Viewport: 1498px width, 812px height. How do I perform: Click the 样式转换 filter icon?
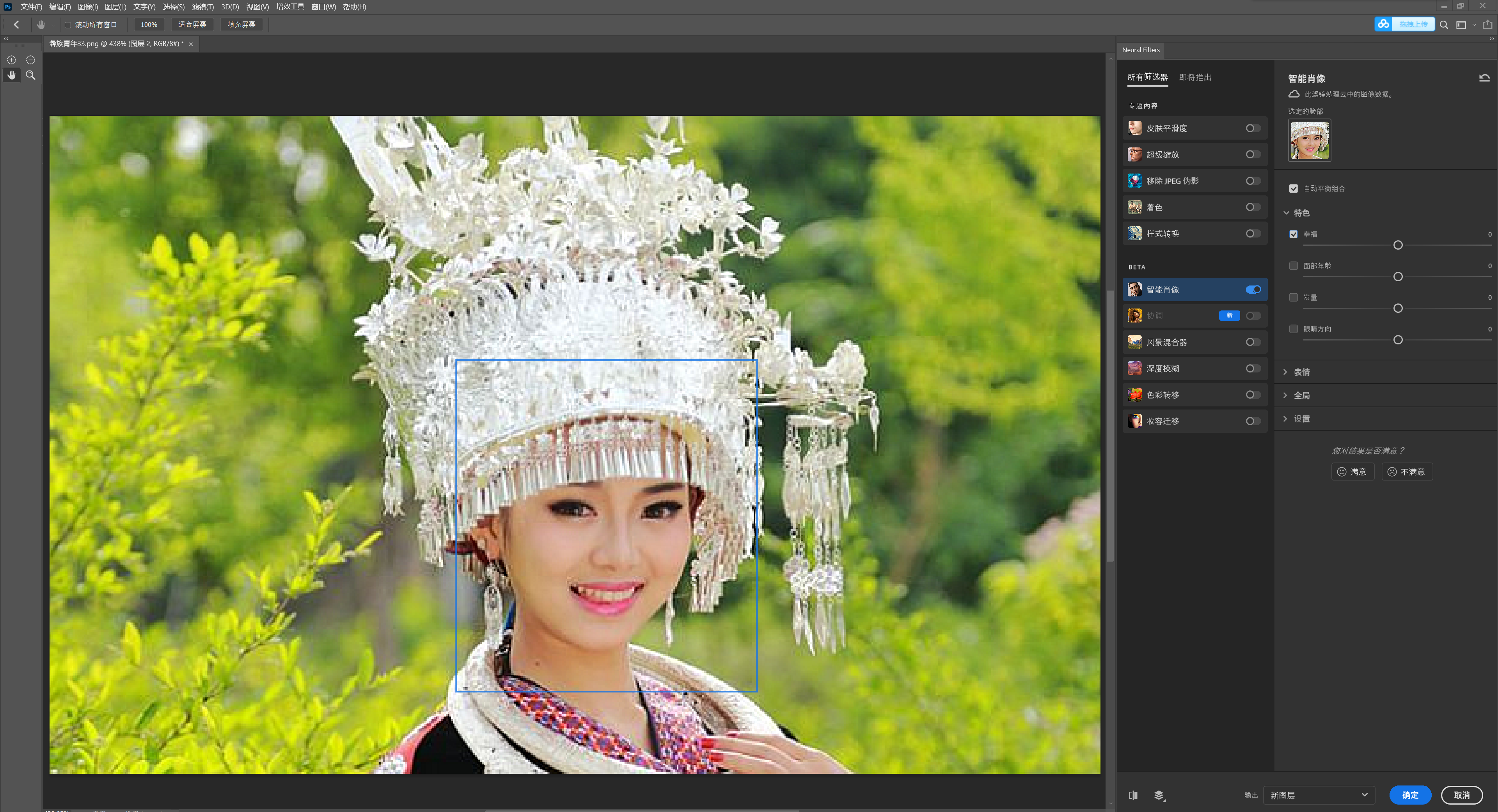point(1134,233)
